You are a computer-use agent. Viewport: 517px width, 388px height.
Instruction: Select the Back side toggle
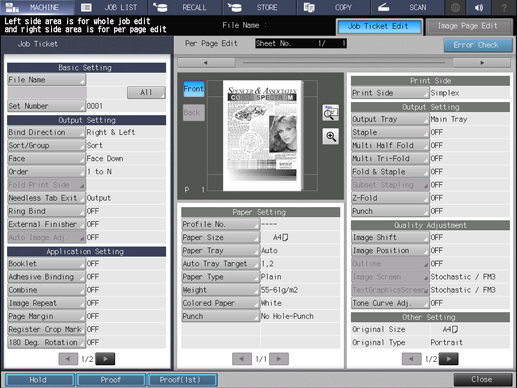click(x=194, y=113)
